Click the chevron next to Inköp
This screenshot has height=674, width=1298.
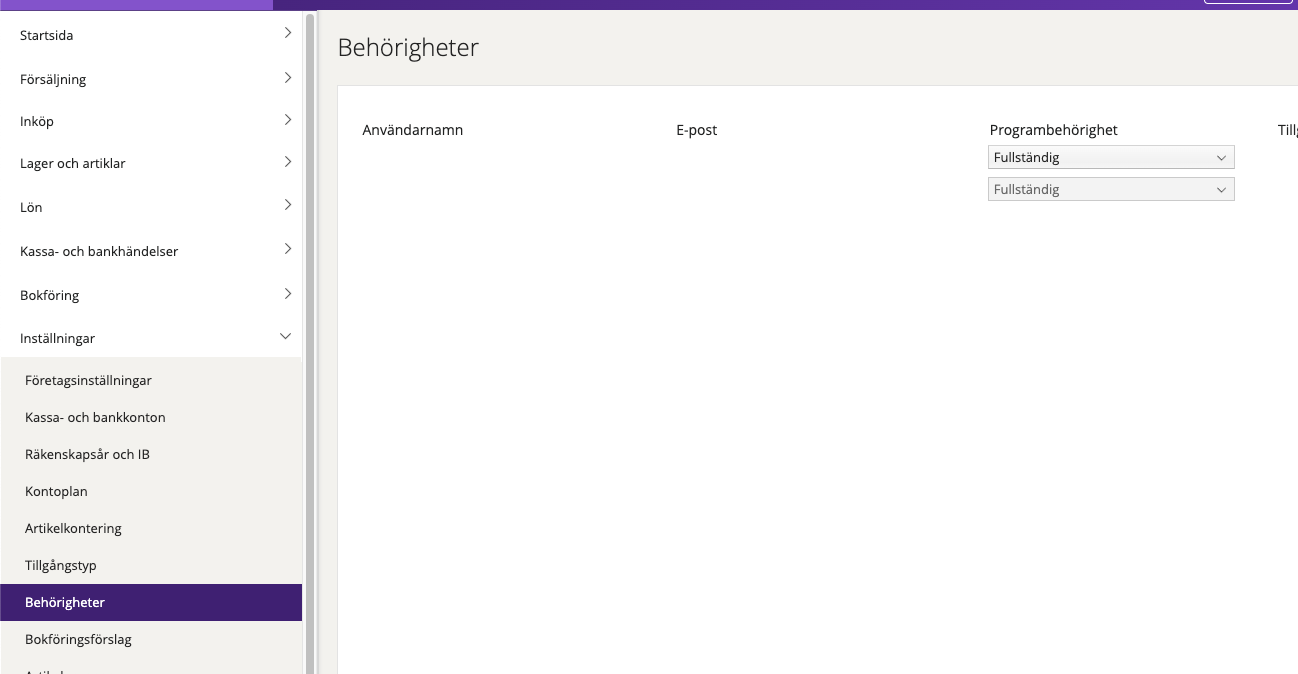tap(287, 120)
